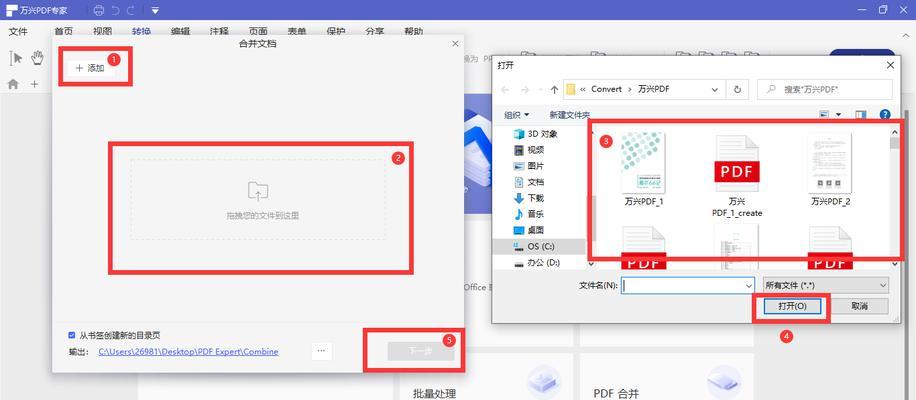Click the 取消 button
Image resolution: width=916 pixels, height=400 pixels.
click(859, 306)
